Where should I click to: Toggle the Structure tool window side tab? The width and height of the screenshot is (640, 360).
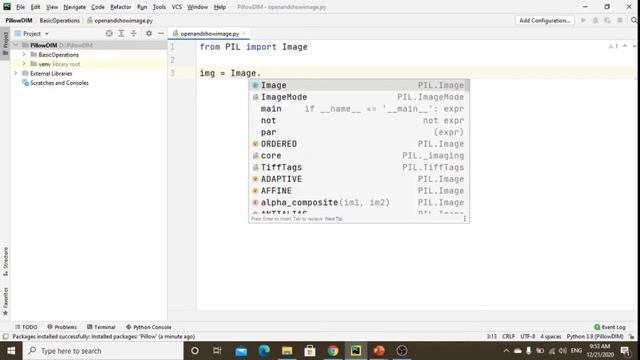5,262
